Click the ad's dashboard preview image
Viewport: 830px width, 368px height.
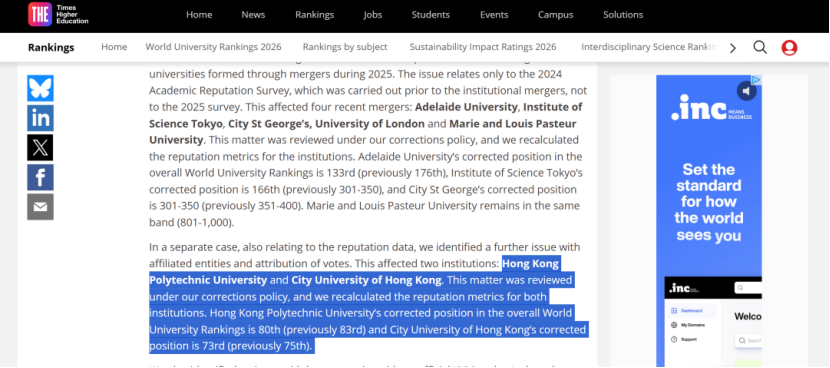tap(713, 321)
